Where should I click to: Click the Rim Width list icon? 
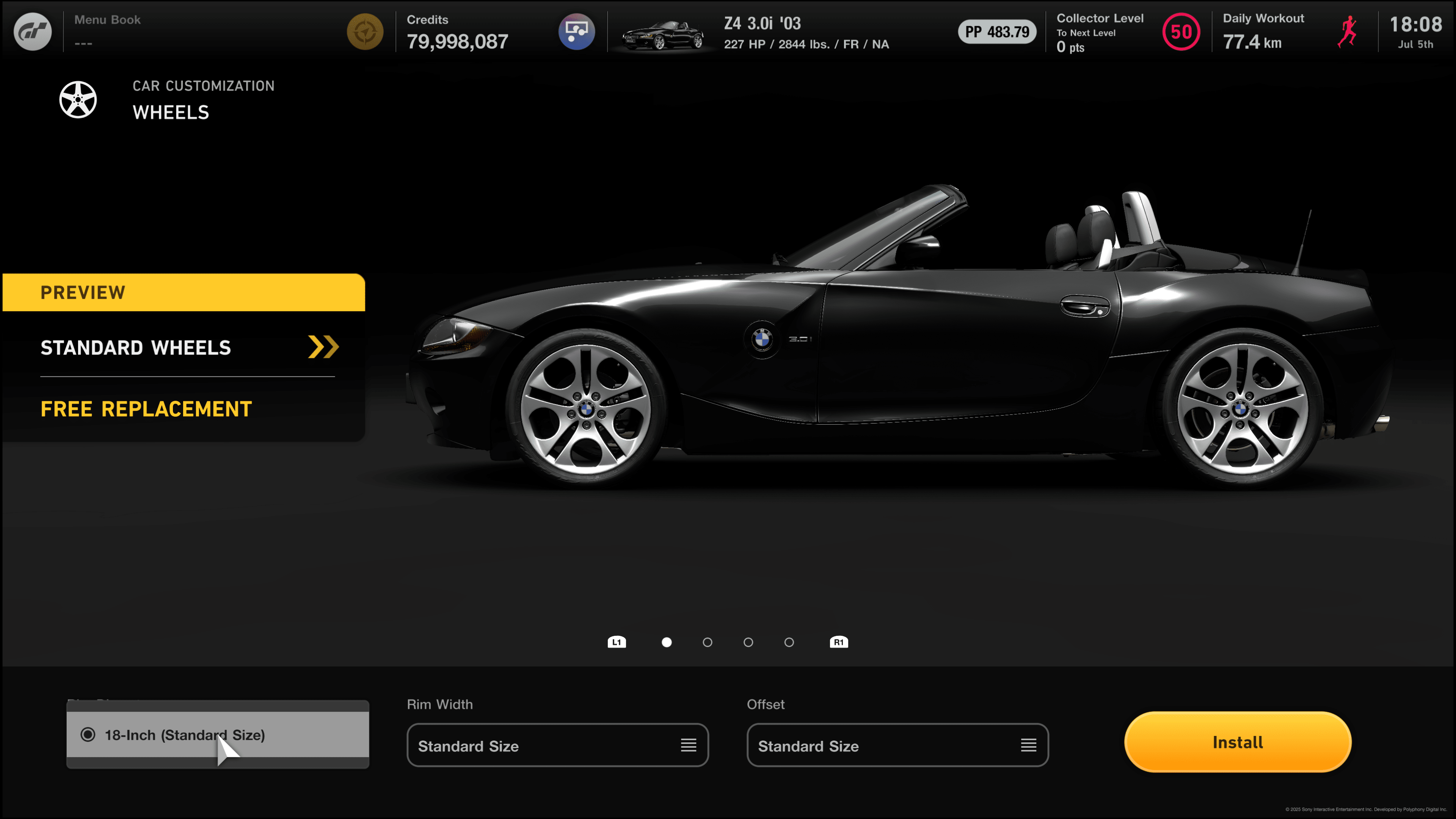689,745
